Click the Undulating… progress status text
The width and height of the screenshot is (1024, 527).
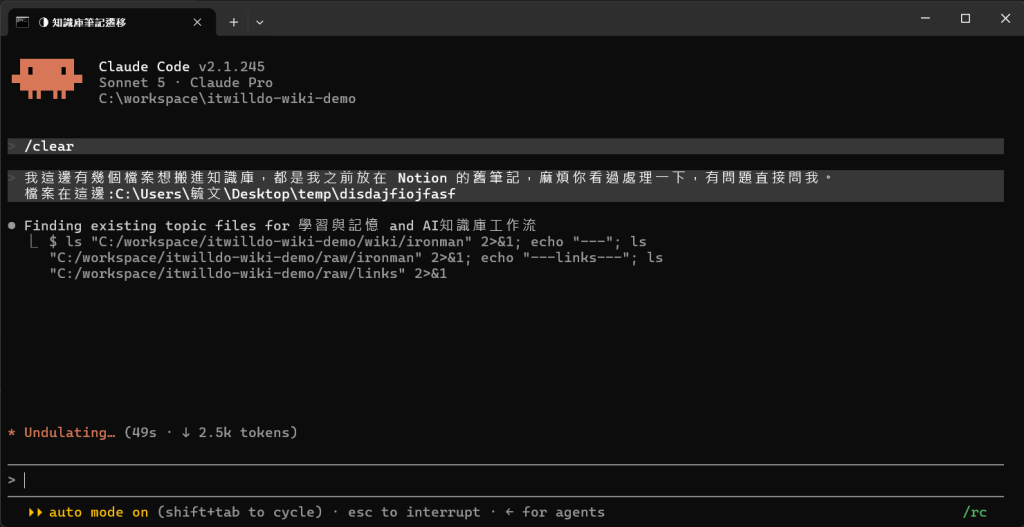(70, 432)
